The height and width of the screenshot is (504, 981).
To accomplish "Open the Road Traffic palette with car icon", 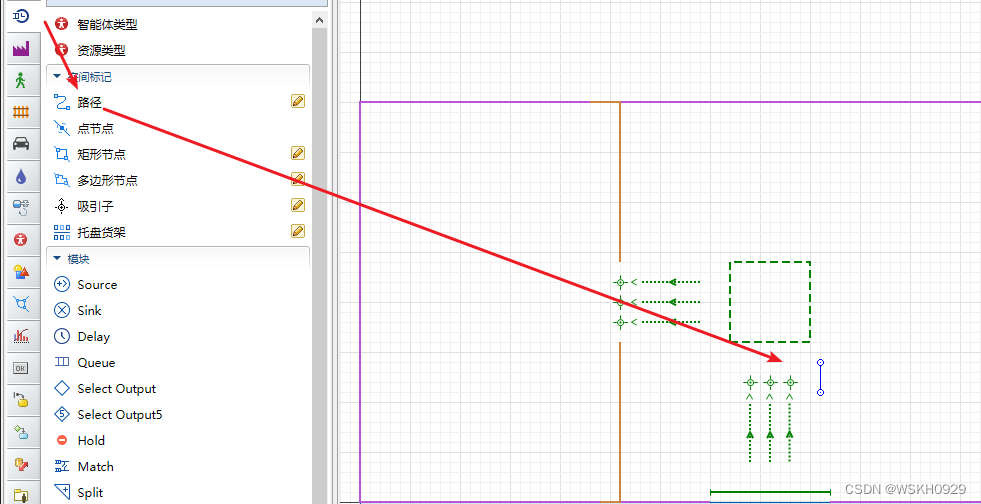I will point(21,144).
